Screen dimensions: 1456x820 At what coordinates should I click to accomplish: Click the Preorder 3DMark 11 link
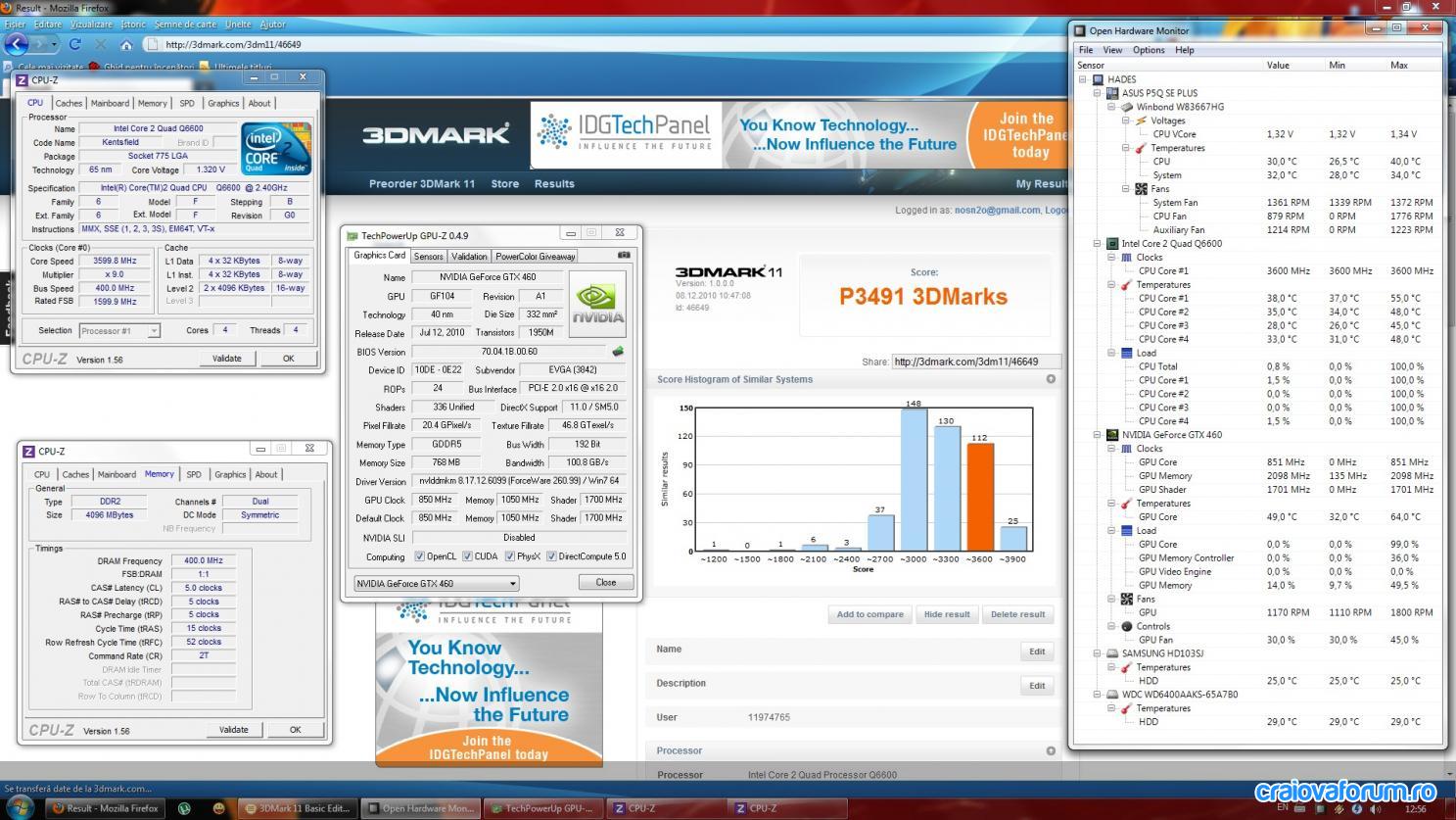pos(422,183)
